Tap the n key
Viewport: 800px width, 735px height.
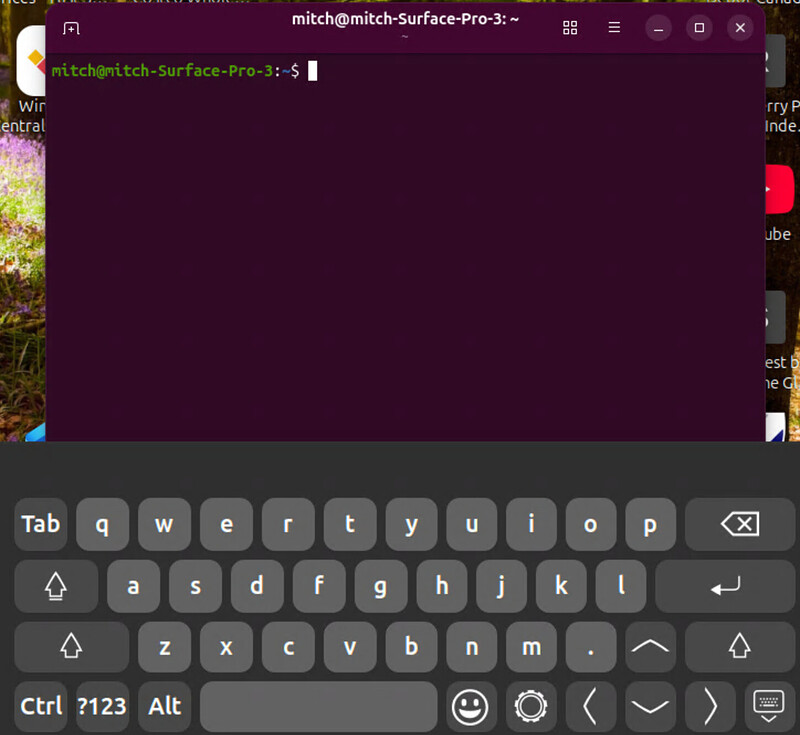tap(471, 647)
